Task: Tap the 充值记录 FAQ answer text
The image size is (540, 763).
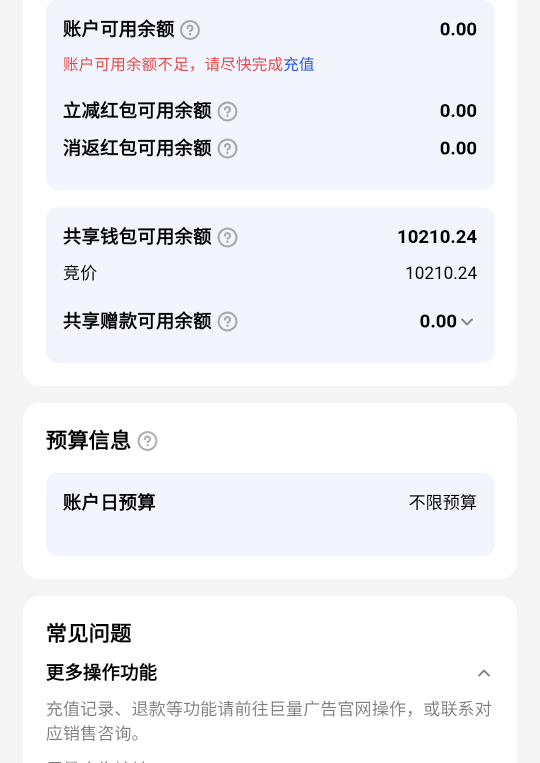Action: click(269, 721)
